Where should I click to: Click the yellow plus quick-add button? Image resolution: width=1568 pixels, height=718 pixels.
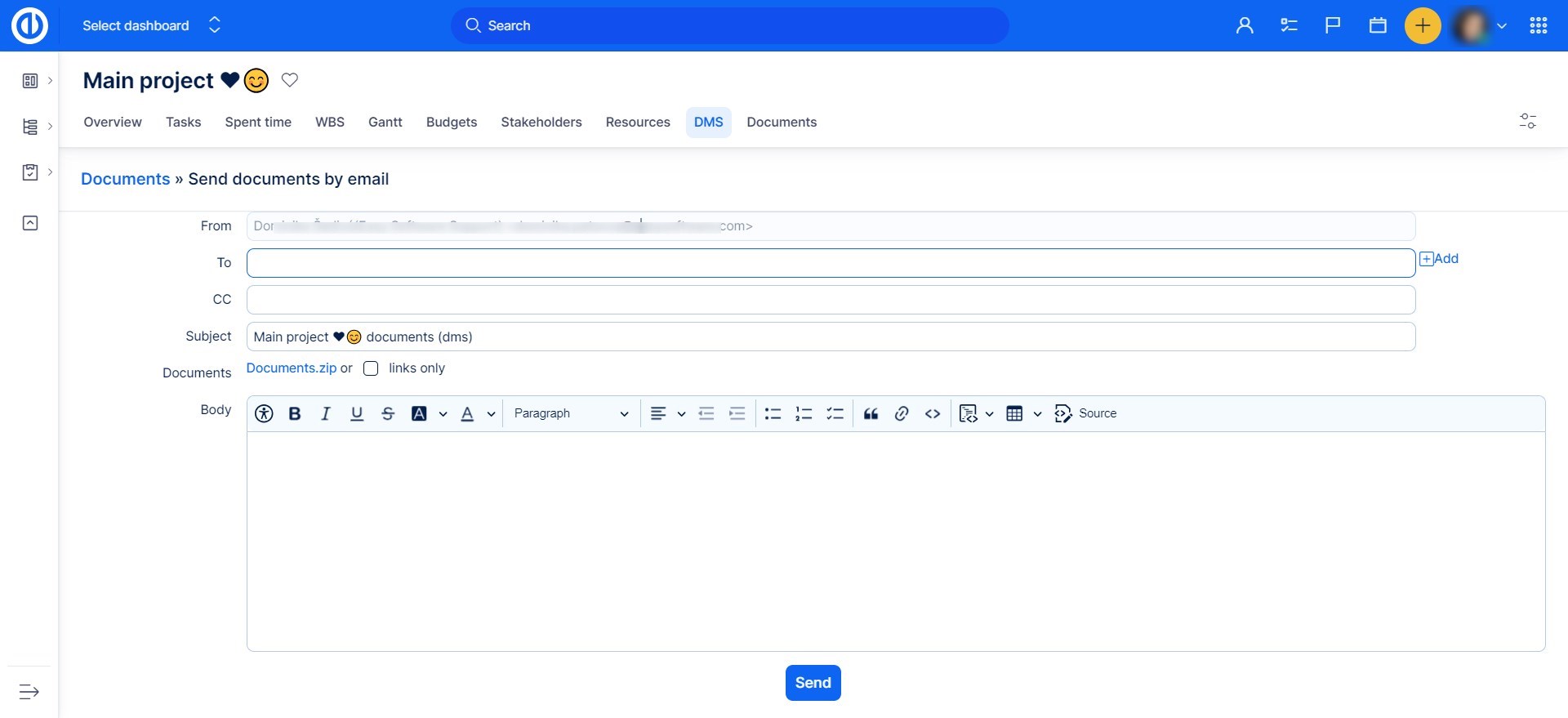click(1422, 26)
